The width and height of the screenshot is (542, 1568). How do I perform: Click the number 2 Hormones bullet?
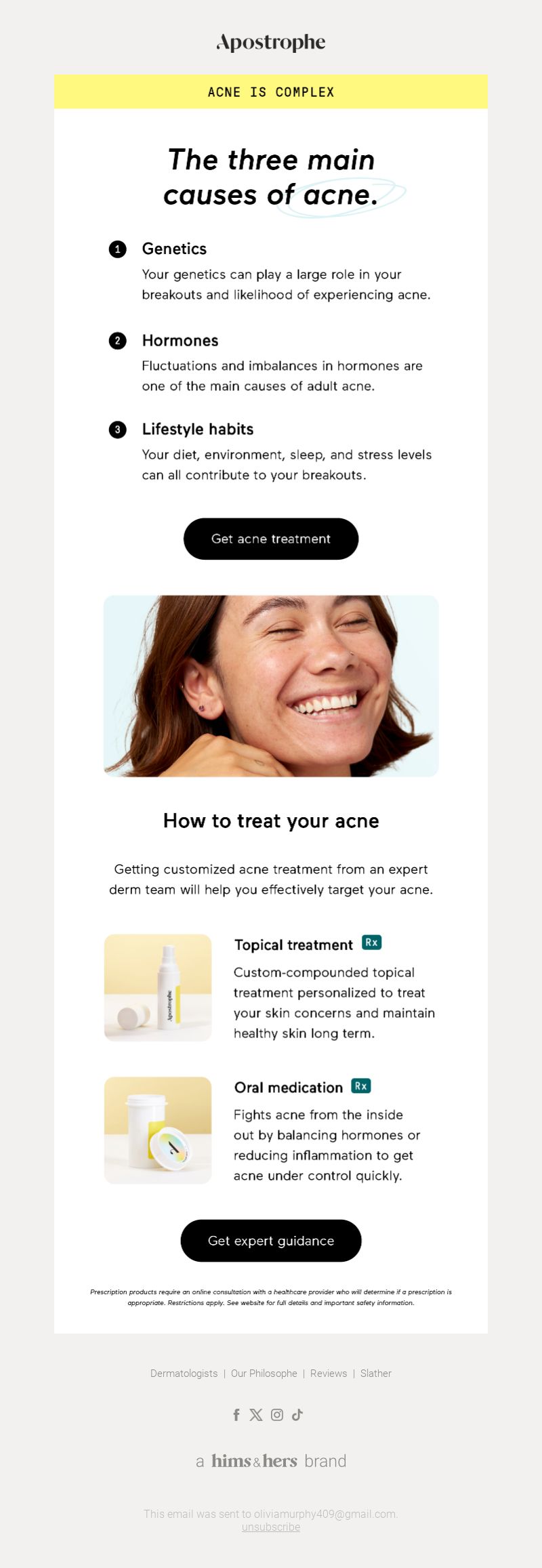[118, 340]
